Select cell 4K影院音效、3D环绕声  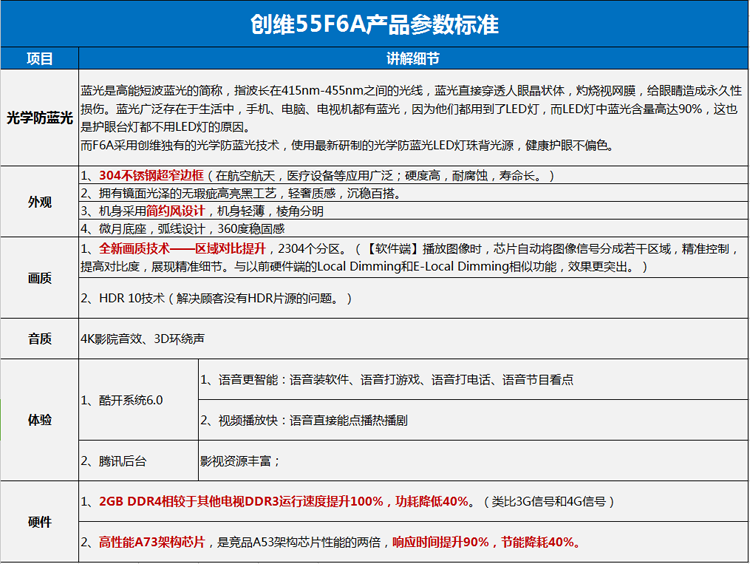[x=413, y=339]
